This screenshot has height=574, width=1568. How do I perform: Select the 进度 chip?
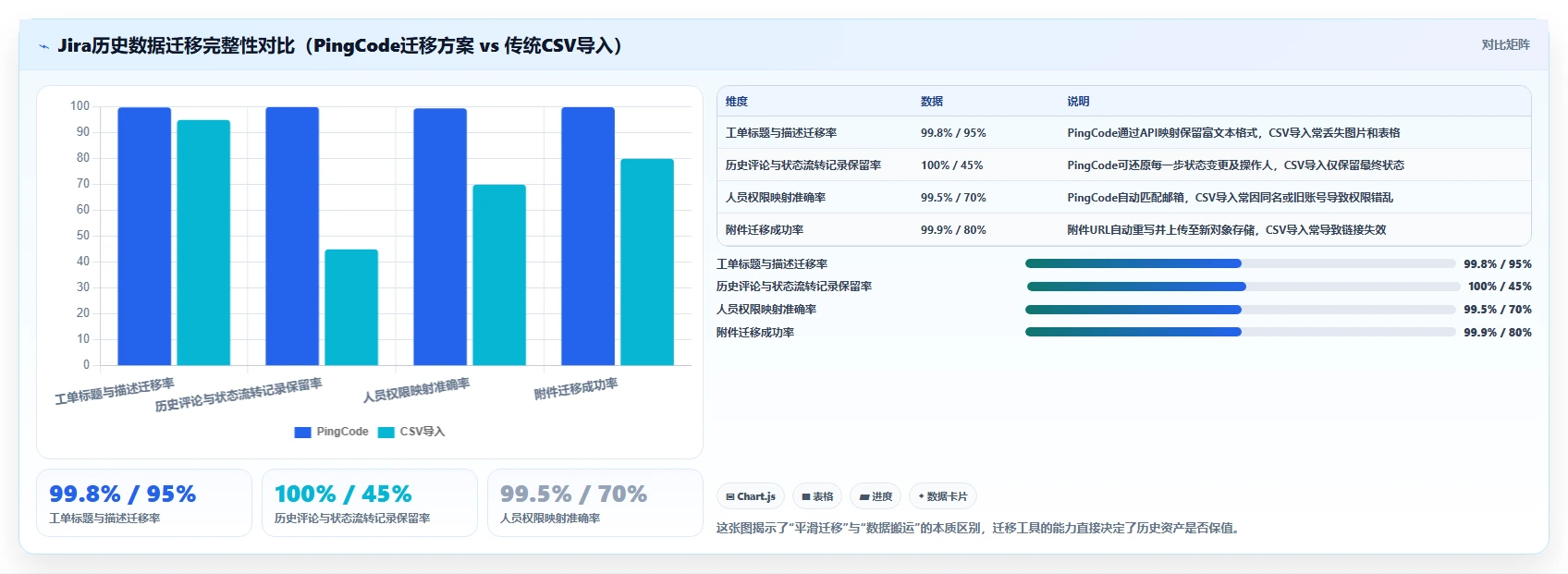pyautogui.click(x=876, y=496)
